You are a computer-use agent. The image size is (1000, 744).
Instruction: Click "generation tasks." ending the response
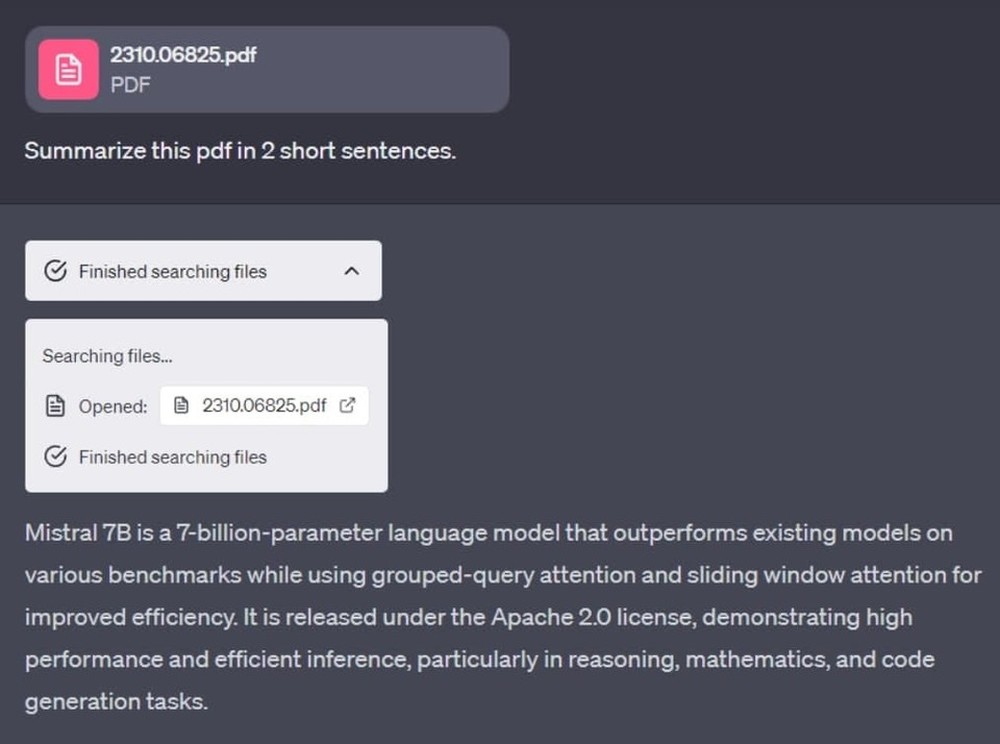pyautogui.click(x=116, y=701)
